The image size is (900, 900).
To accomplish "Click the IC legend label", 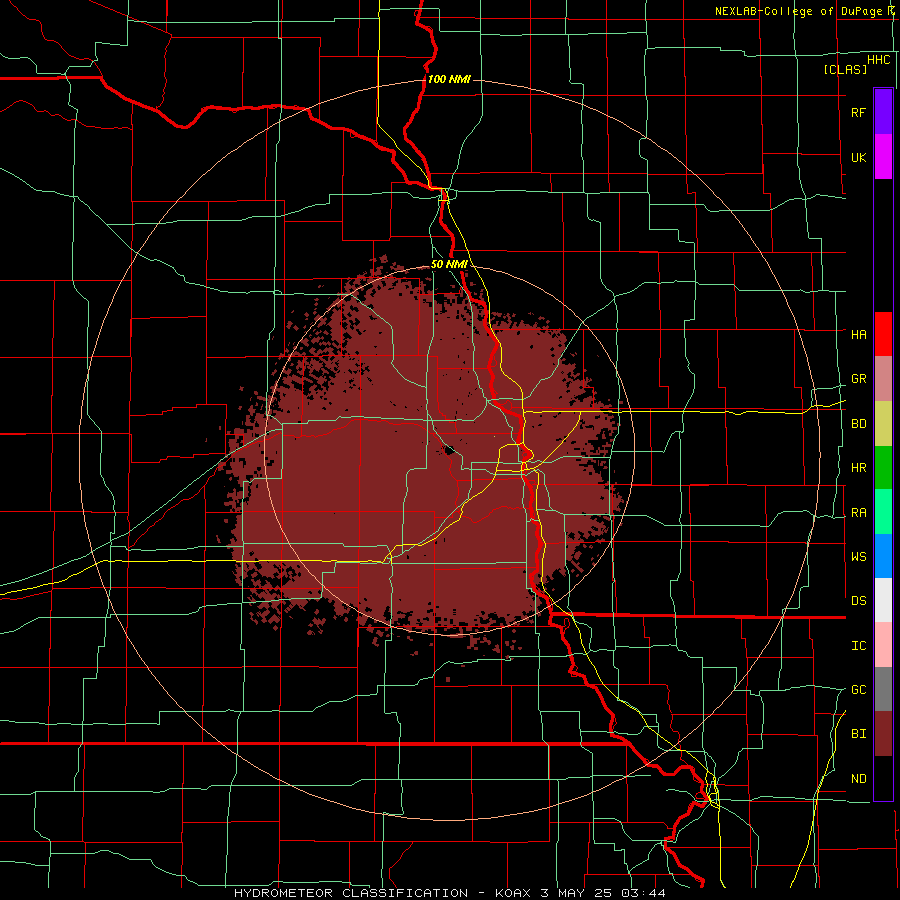I will [859, 646].
